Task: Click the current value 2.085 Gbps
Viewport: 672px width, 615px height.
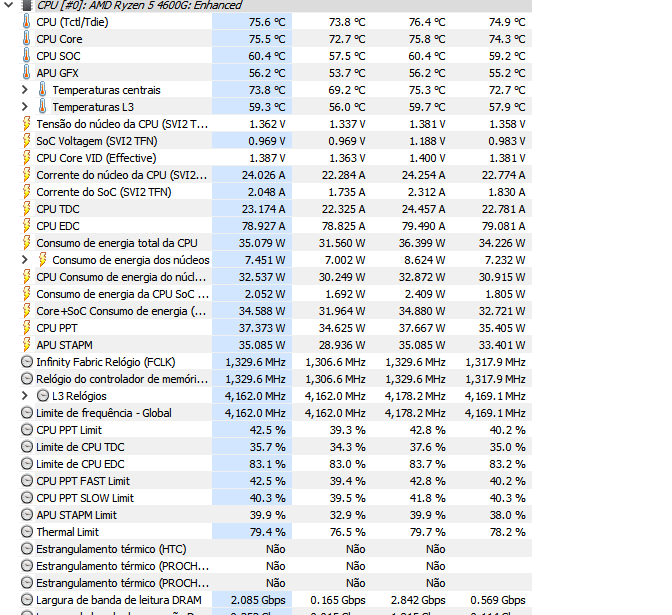Action: (258, 600)
